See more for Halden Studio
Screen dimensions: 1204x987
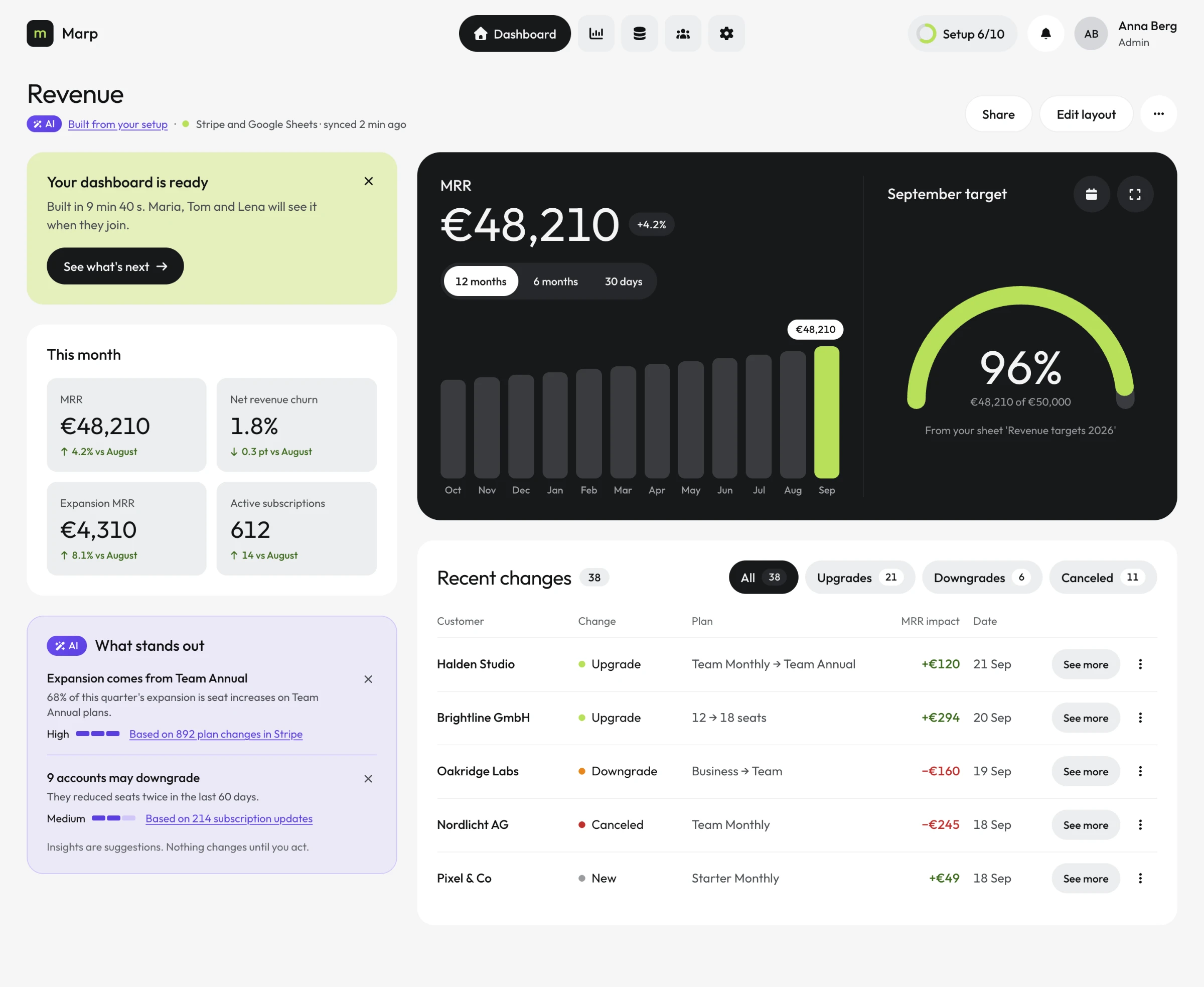click(1085, 664)
